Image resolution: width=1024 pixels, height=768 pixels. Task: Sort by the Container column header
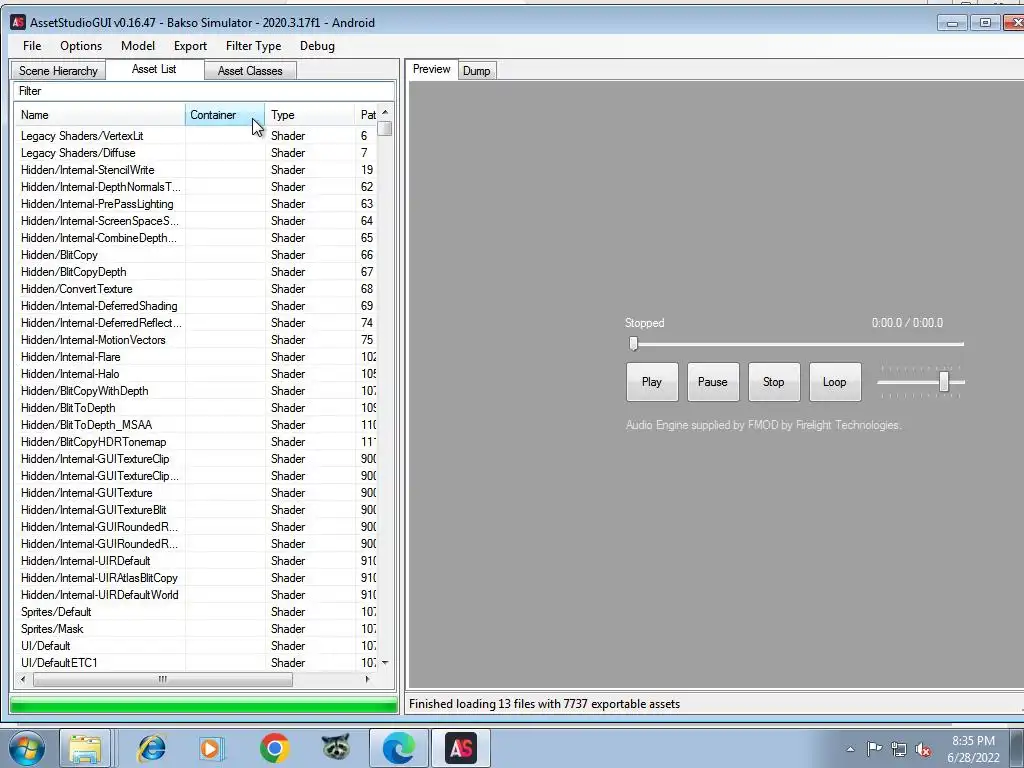(225, 114)
